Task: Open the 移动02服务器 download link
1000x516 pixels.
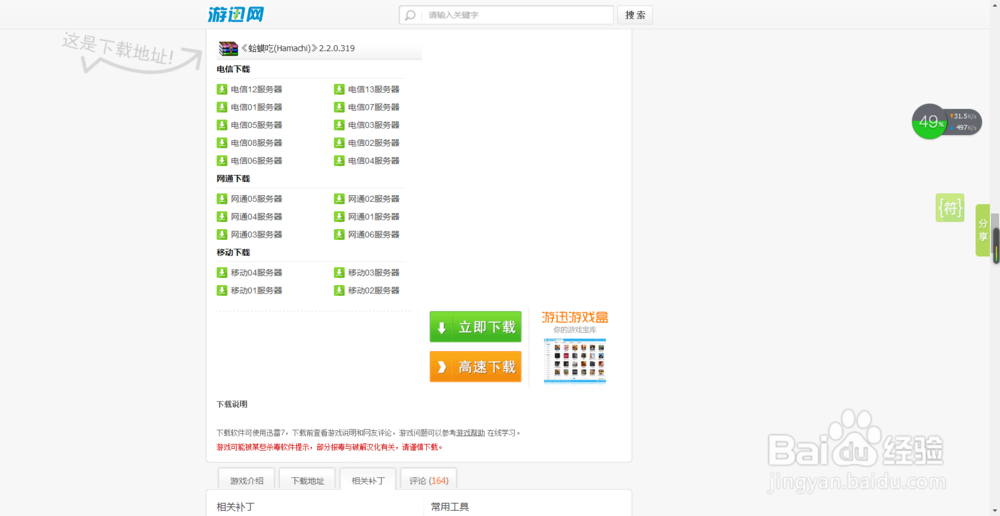Action: pos(374,291)
